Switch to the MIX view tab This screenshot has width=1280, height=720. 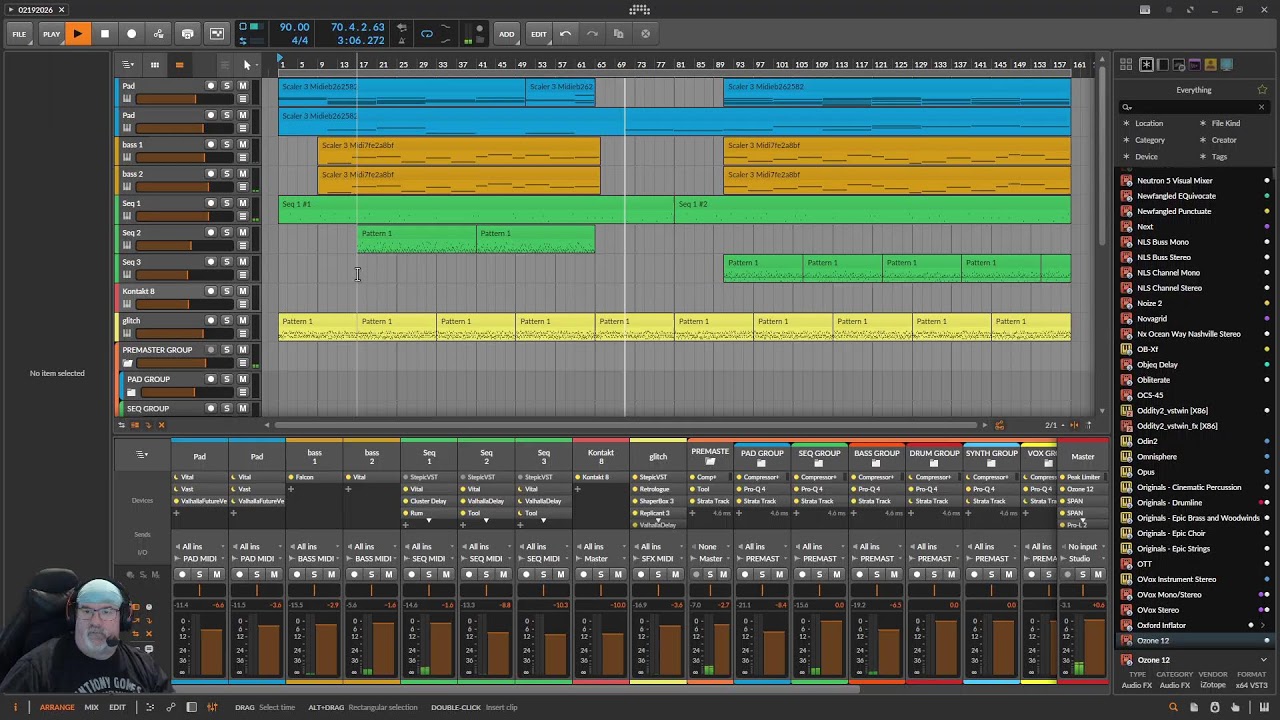91,707
